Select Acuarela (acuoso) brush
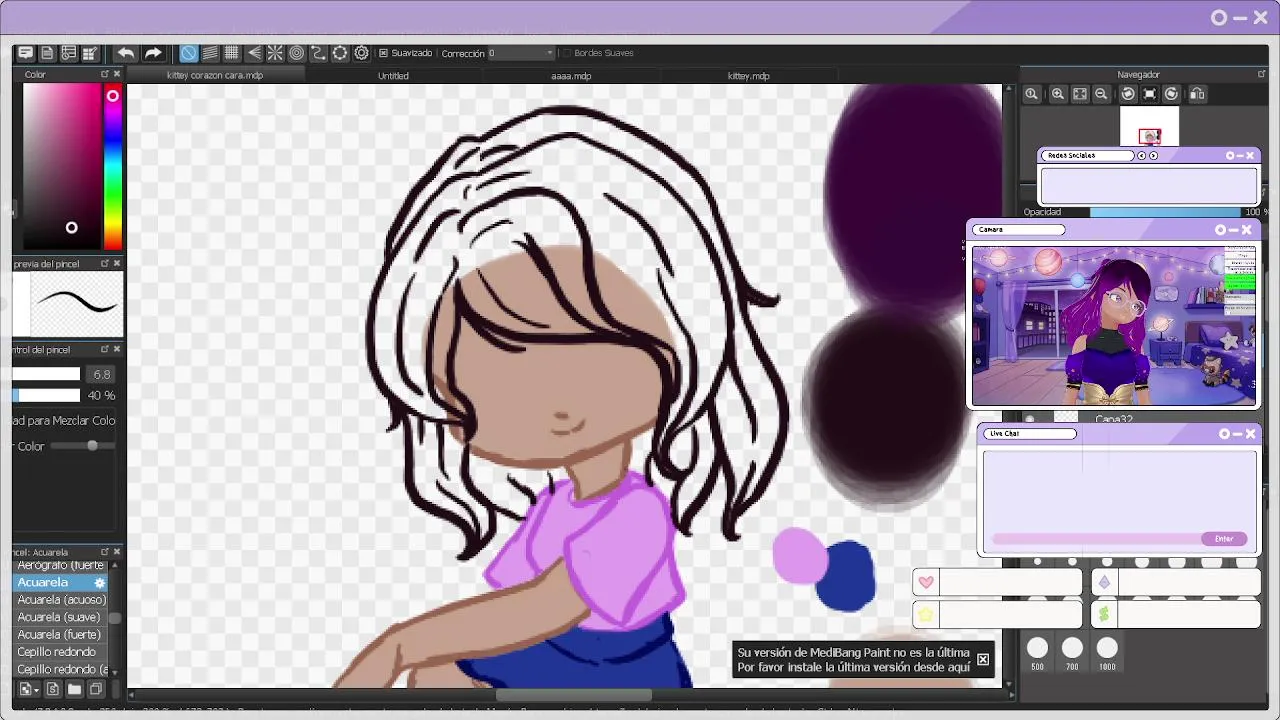1280x720 pixels. [62, 600]
